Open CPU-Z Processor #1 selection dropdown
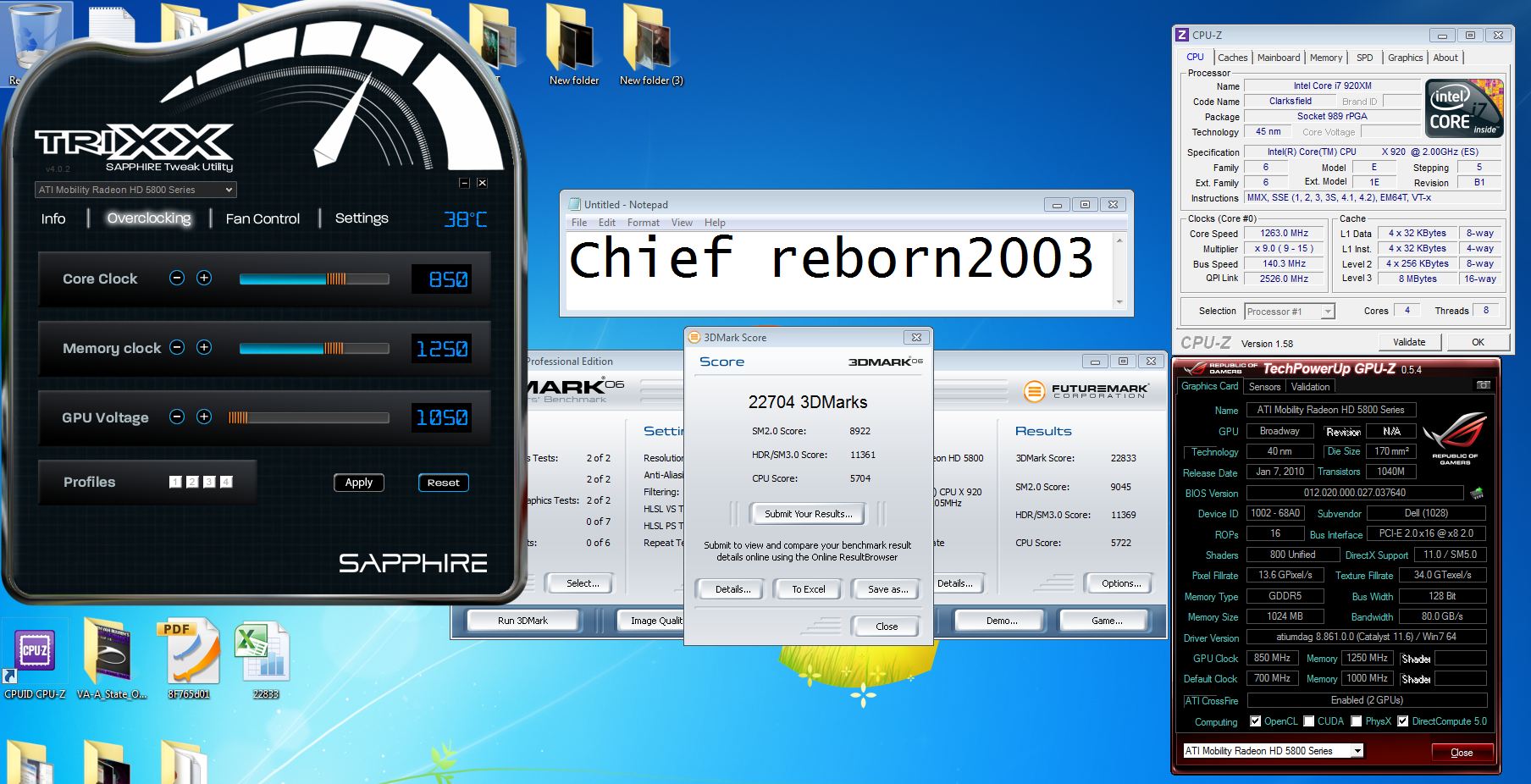1531x784 pixels. (x=1290, y=312)
